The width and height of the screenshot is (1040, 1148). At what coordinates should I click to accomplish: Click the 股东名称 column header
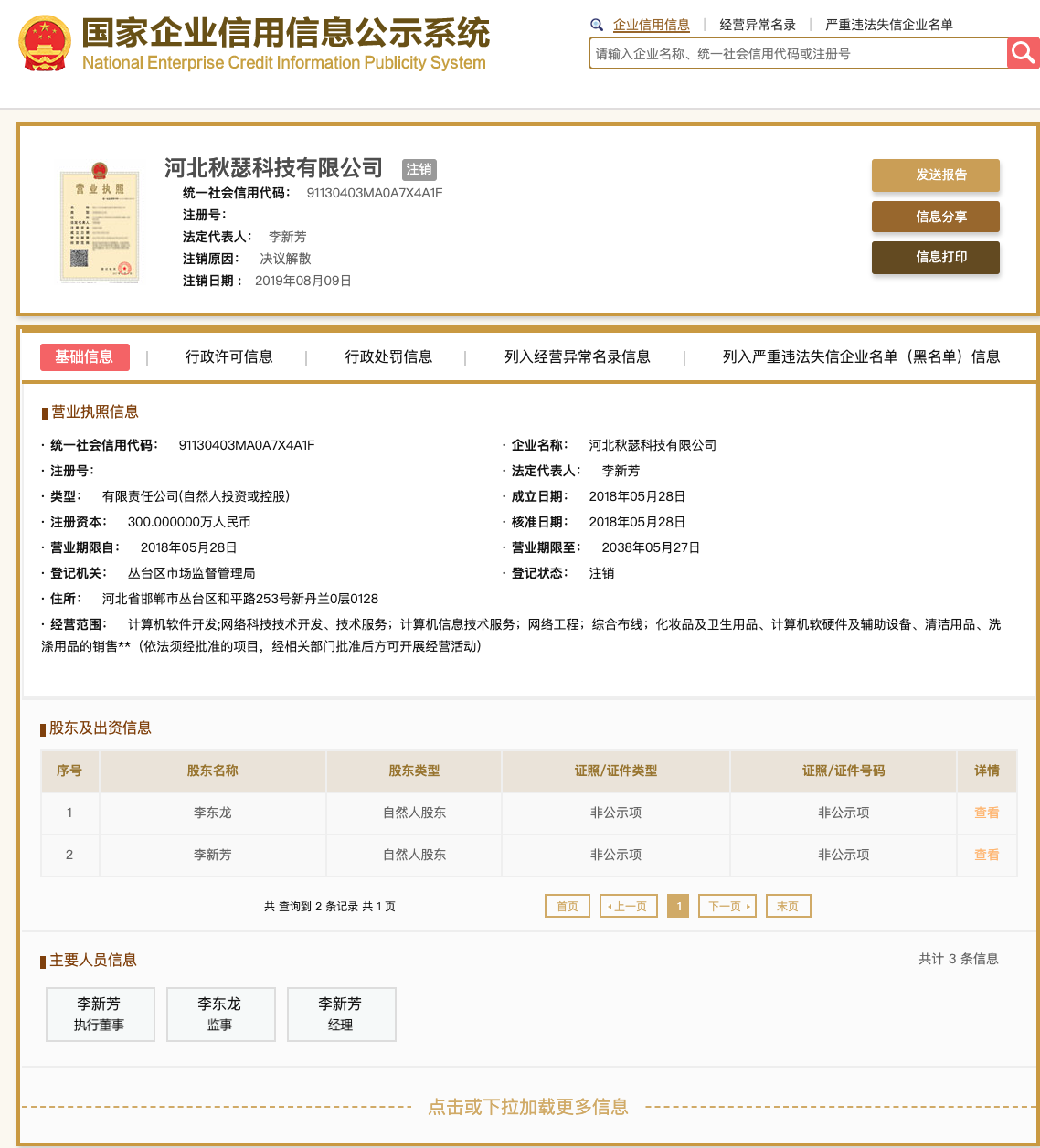(213, 771)
